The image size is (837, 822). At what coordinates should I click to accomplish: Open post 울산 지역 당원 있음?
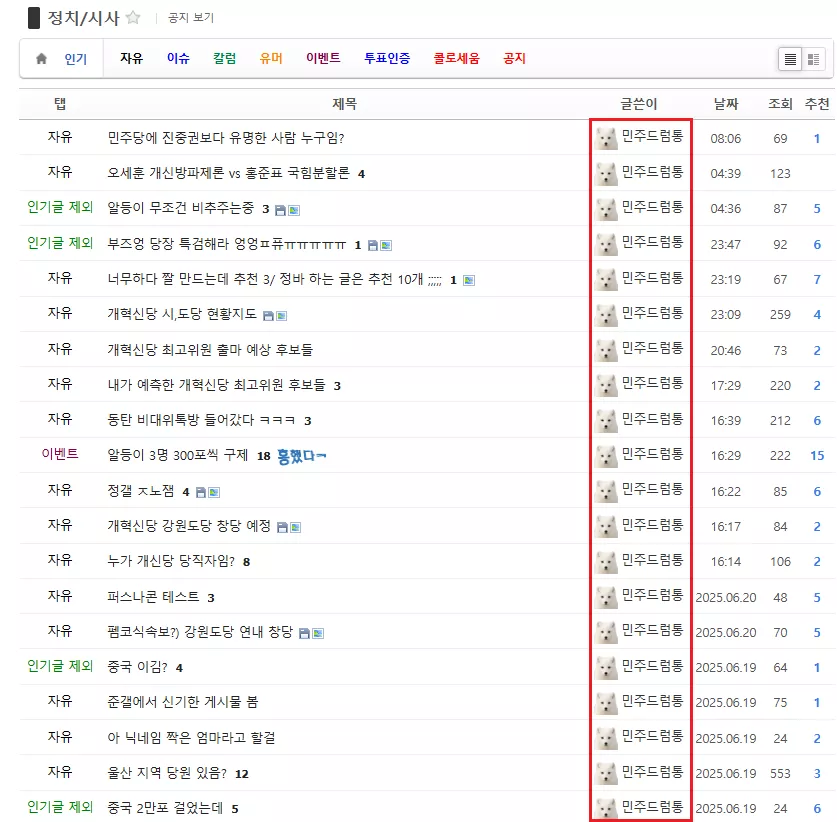[167, 773]
